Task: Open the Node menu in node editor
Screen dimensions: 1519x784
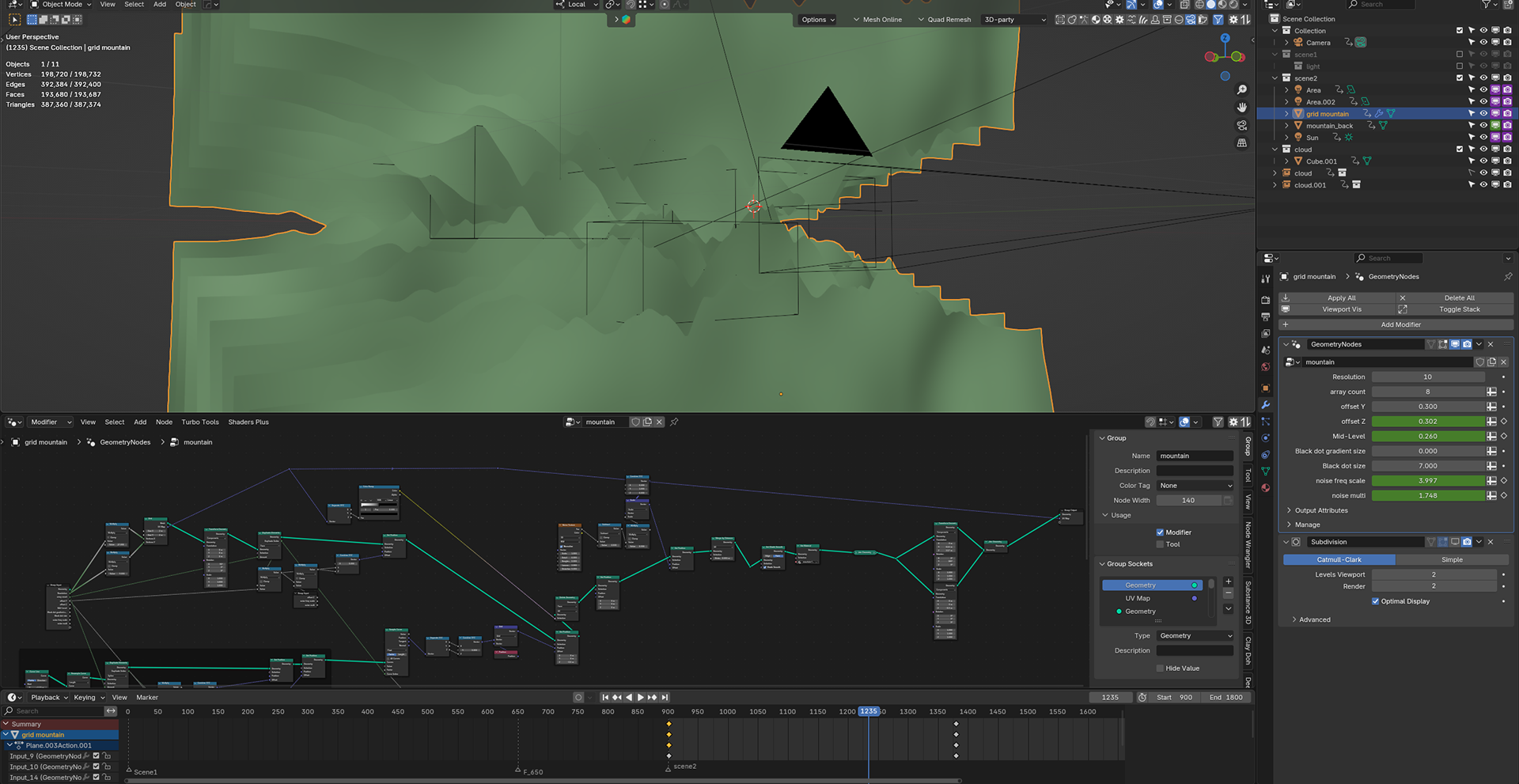Action: pos(164,422)
